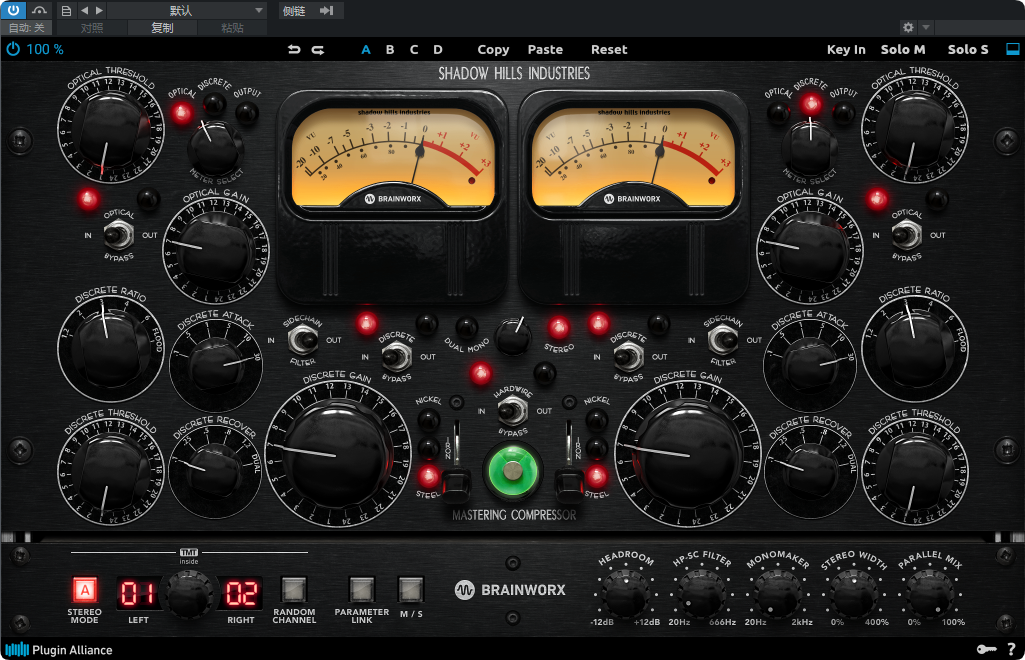Click the left VU meter
This screenshot has height=660, width=1025.
click(393, 158)
